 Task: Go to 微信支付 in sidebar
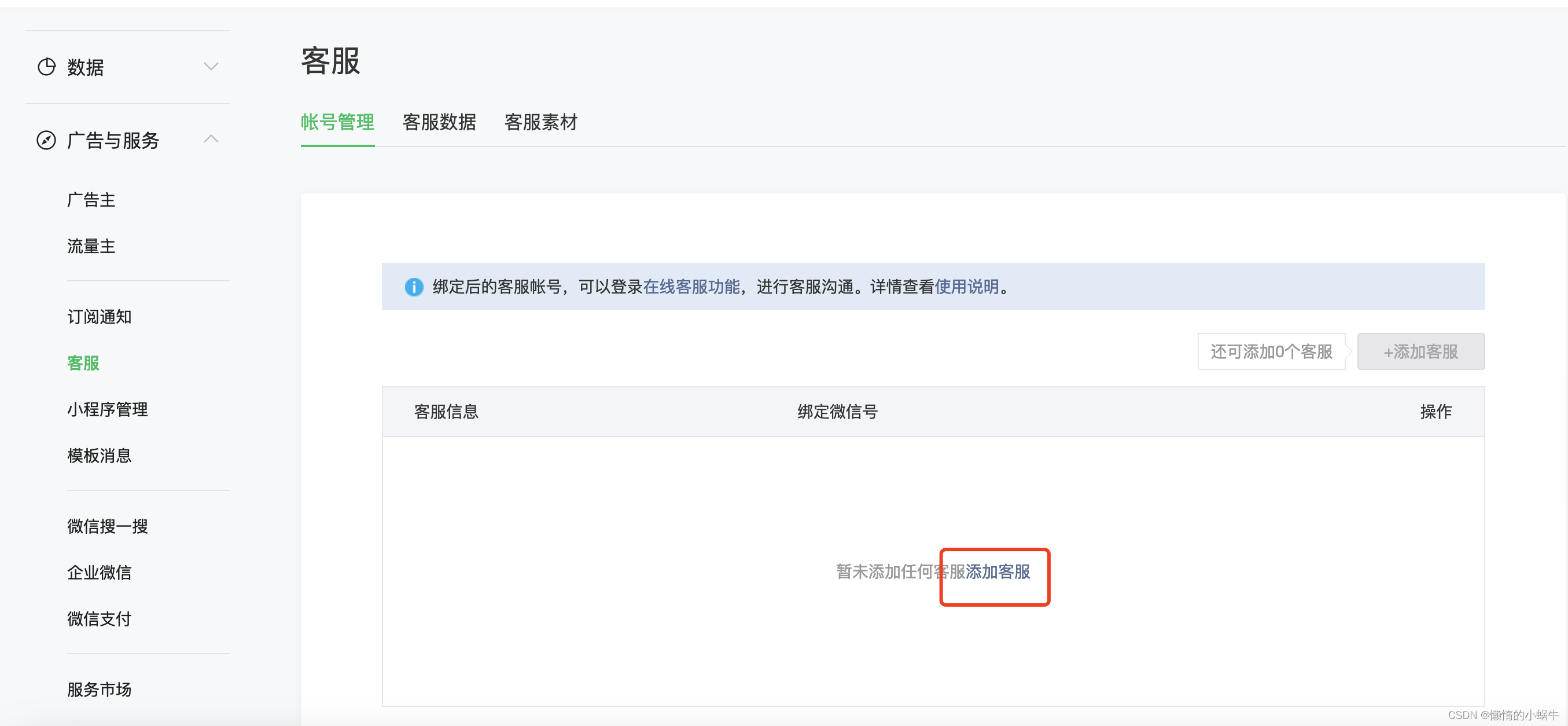coord(99,619)
